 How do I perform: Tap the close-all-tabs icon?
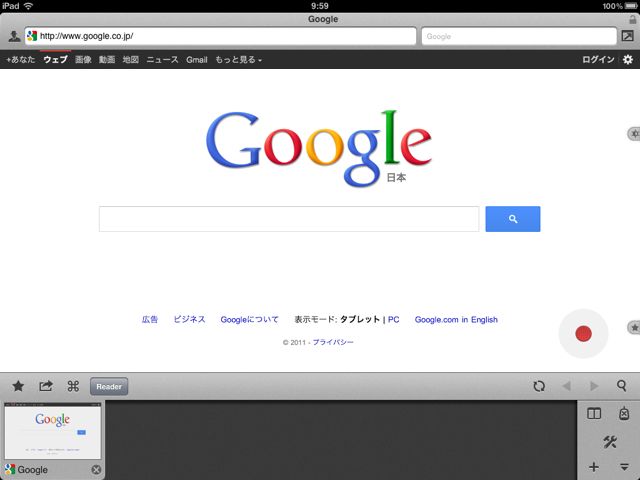coord(624,413)
